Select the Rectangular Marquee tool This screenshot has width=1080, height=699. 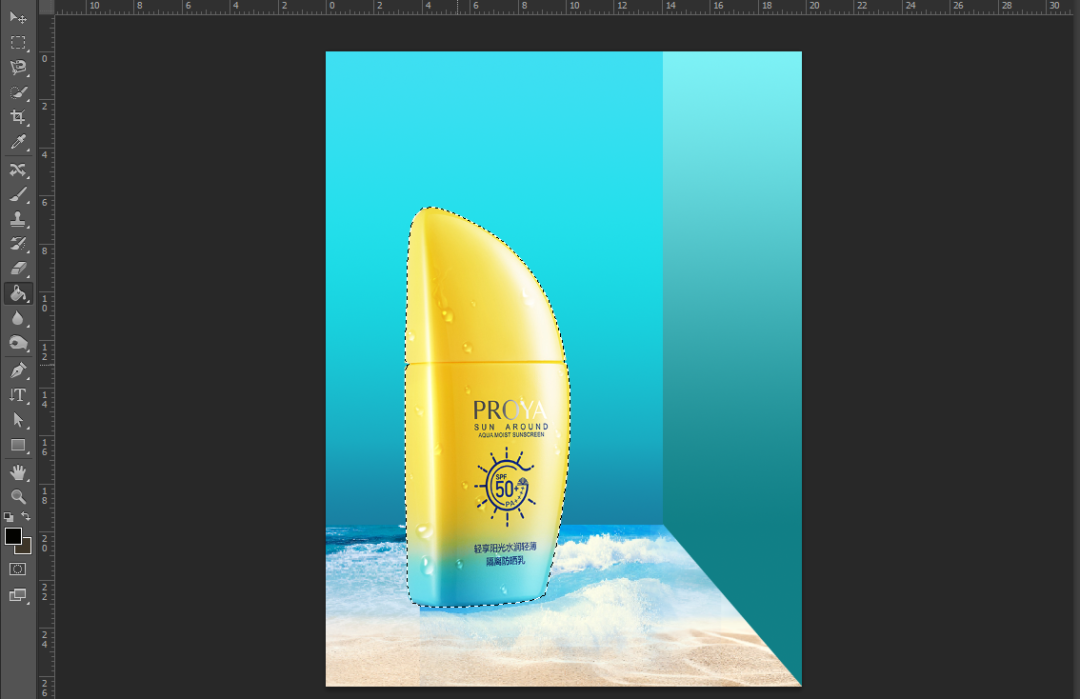point(18,43)
